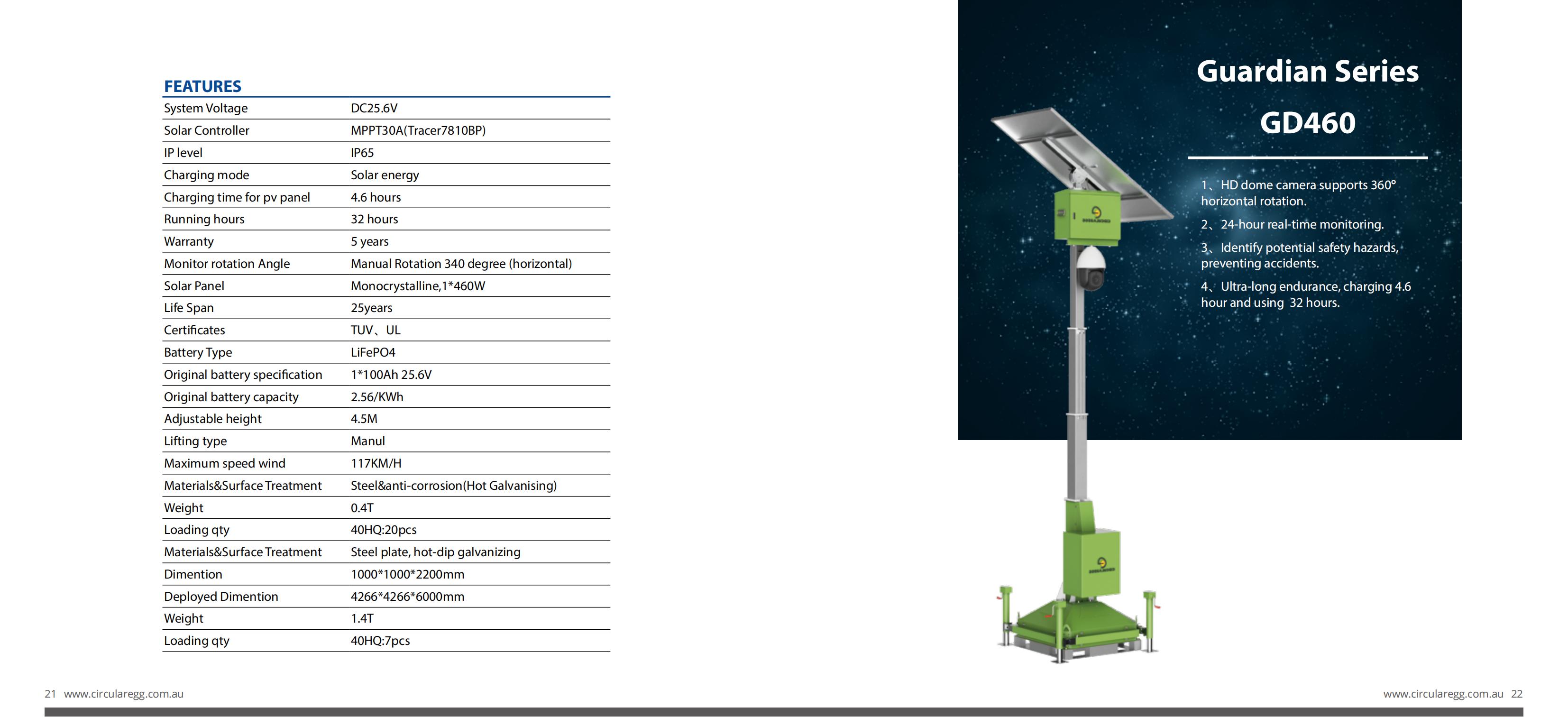Viewport: 1568px width, 717px height.
Task: Select '4.6 hours' charging time value
Action: (376, 197)
